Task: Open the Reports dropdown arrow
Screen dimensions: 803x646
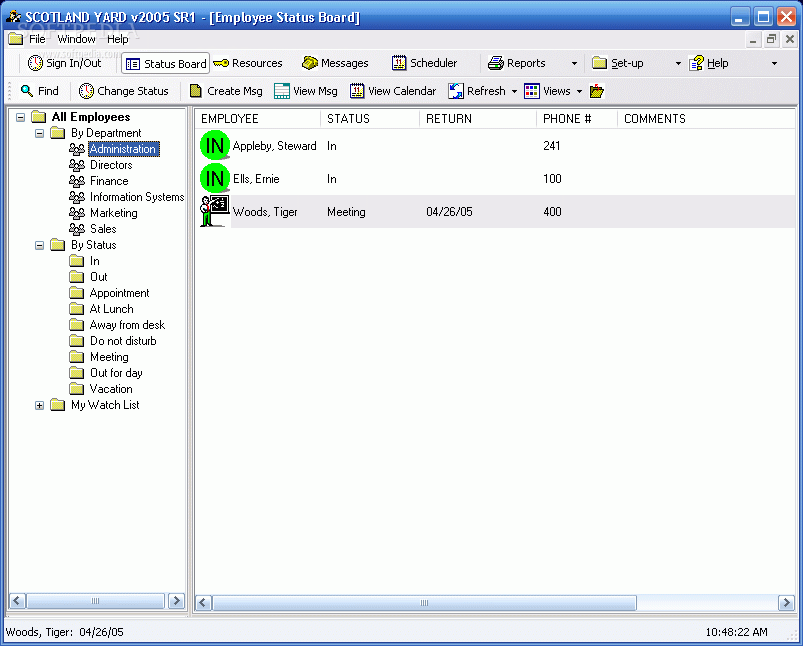Action: [574, 64]
